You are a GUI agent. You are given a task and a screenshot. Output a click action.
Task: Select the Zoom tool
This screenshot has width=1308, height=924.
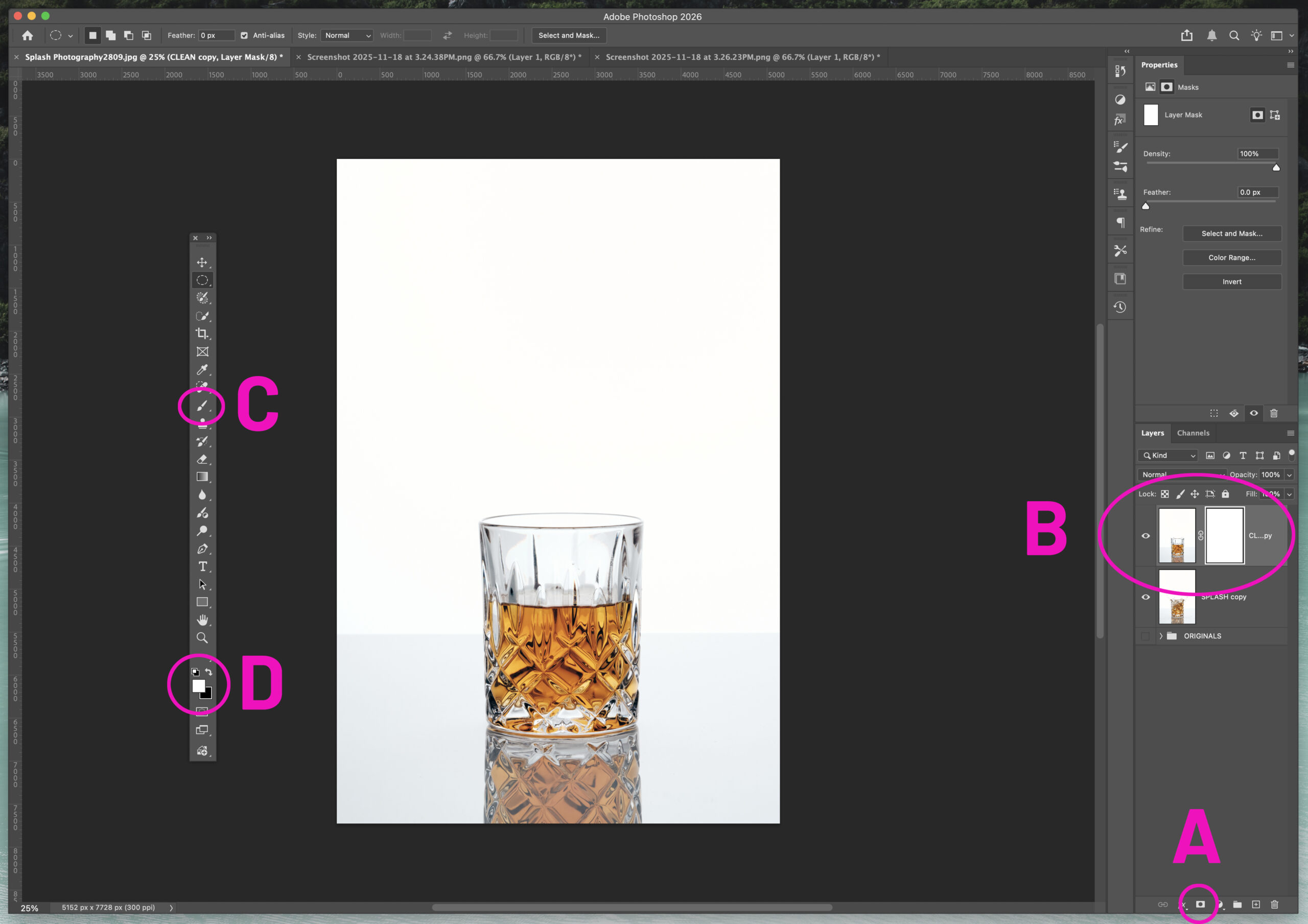tap(202, 637)
